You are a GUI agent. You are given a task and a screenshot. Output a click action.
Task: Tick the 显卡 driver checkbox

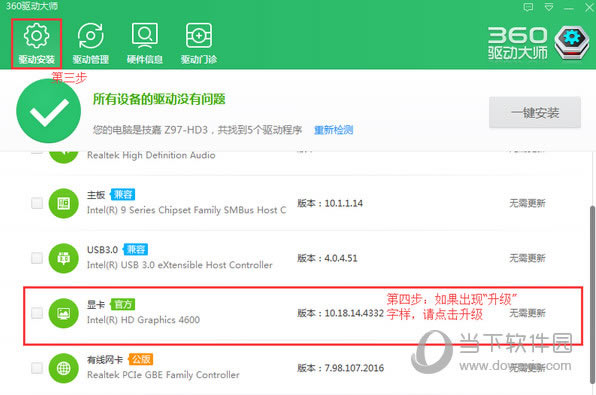pos(37,313)
